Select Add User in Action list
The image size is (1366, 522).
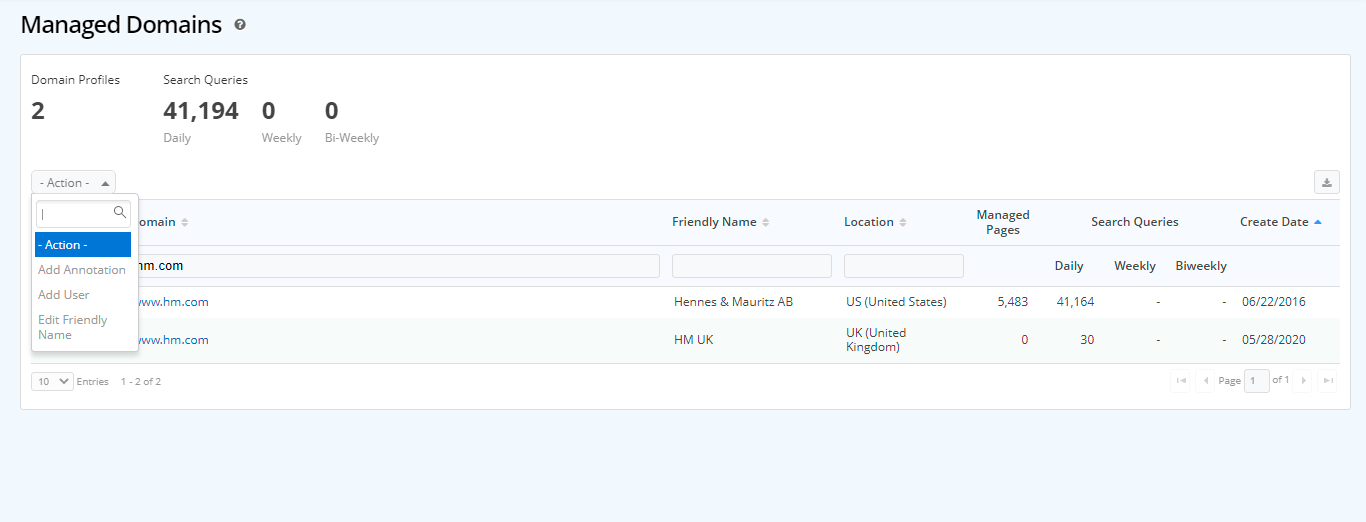coord(64,295)
